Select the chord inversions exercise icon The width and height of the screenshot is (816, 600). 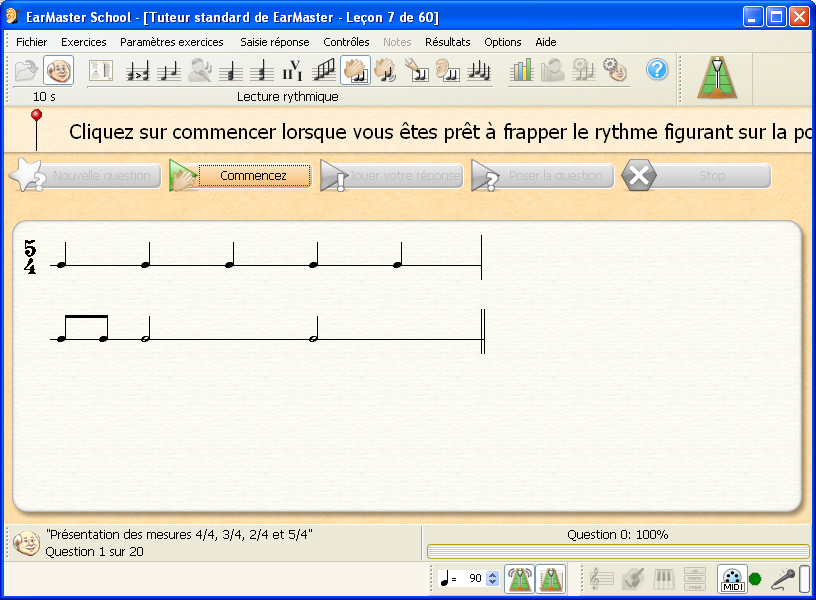[262, 71]
